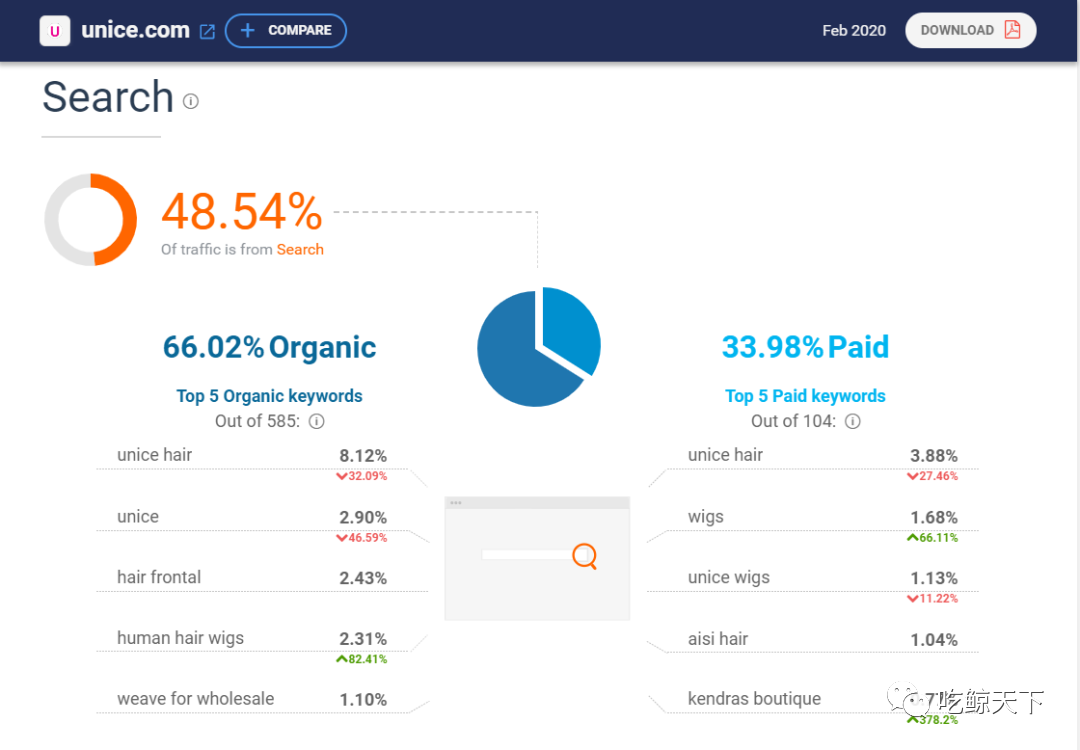Click paid keyword 'unice hair'
The image size is (1080, 750).
pyautogui.click(x=725, y=455)
